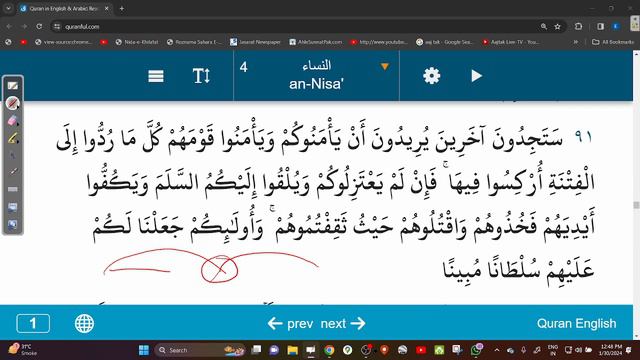Open the clock showing 12:48 PM
Image resolution: width=640 pixels, height=360 pixels.
[611, 350]
